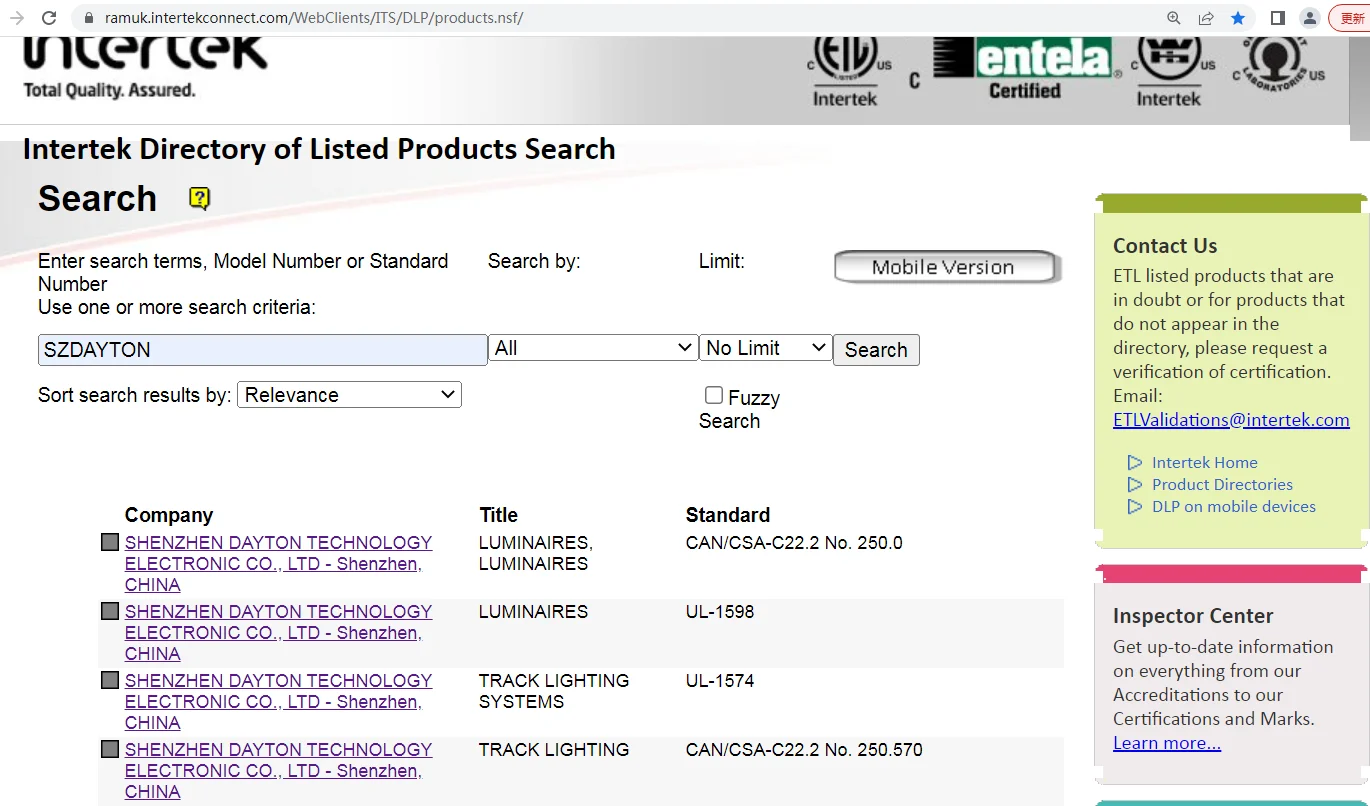Toggle the bookmark star in the address bar
1370x806 pixels.
point(1238,18)
